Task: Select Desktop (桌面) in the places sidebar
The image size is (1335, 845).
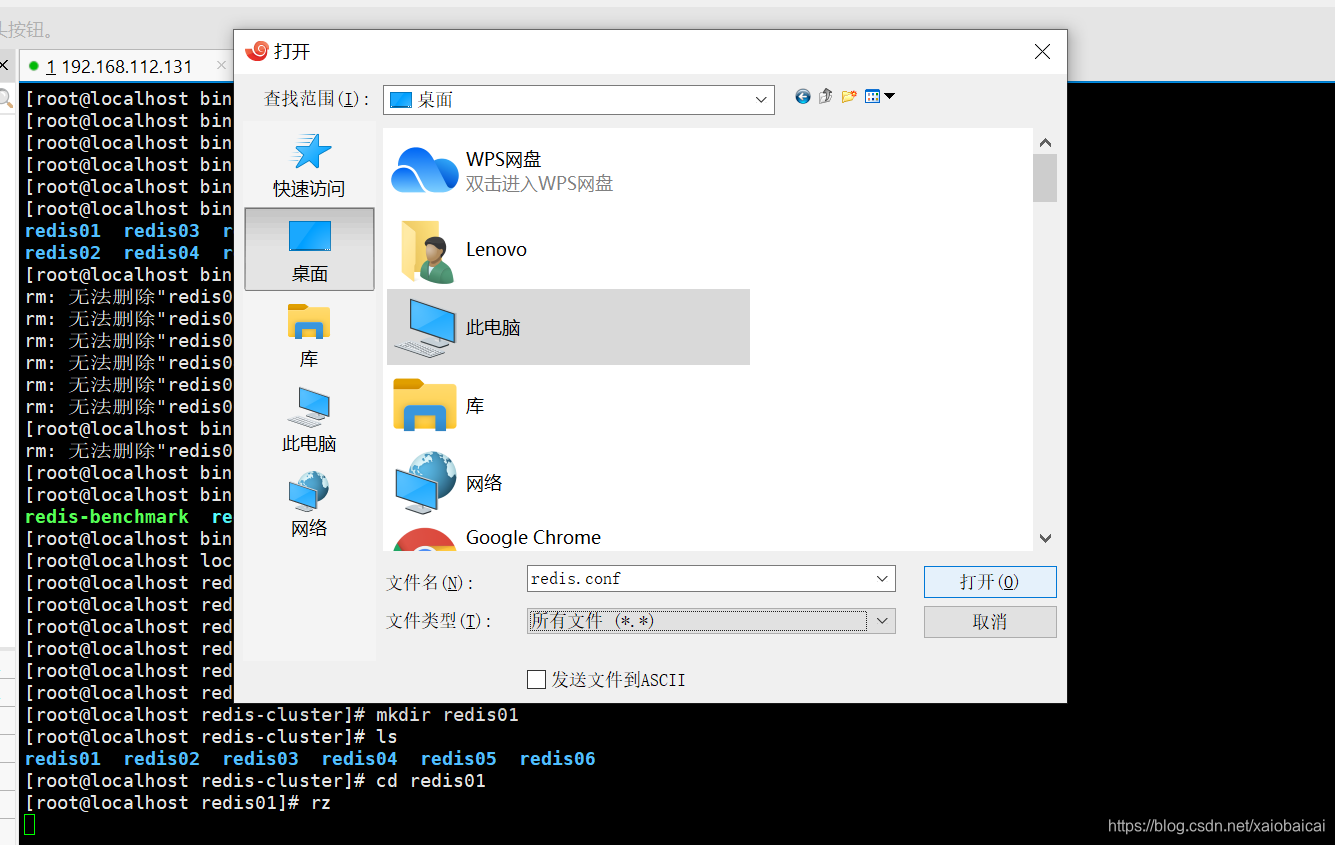Action: pos(309,249)
